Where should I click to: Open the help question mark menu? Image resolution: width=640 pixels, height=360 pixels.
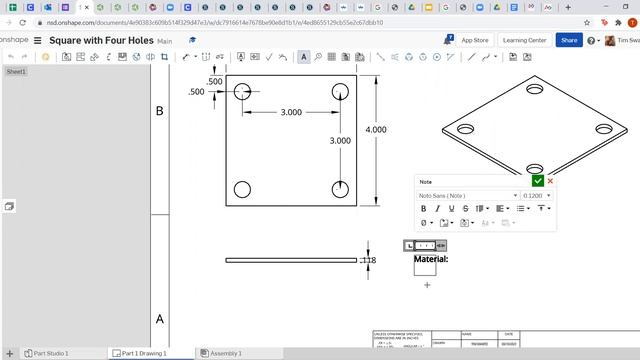(x=593, y=40)
